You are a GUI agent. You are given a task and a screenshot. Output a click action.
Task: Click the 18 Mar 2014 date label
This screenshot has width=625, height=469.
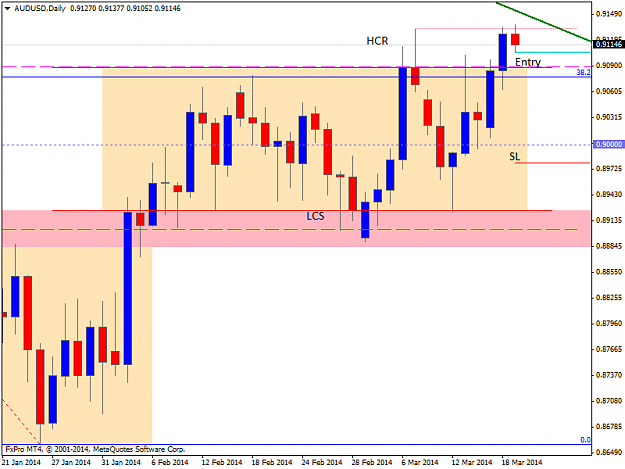click(522, 462)
